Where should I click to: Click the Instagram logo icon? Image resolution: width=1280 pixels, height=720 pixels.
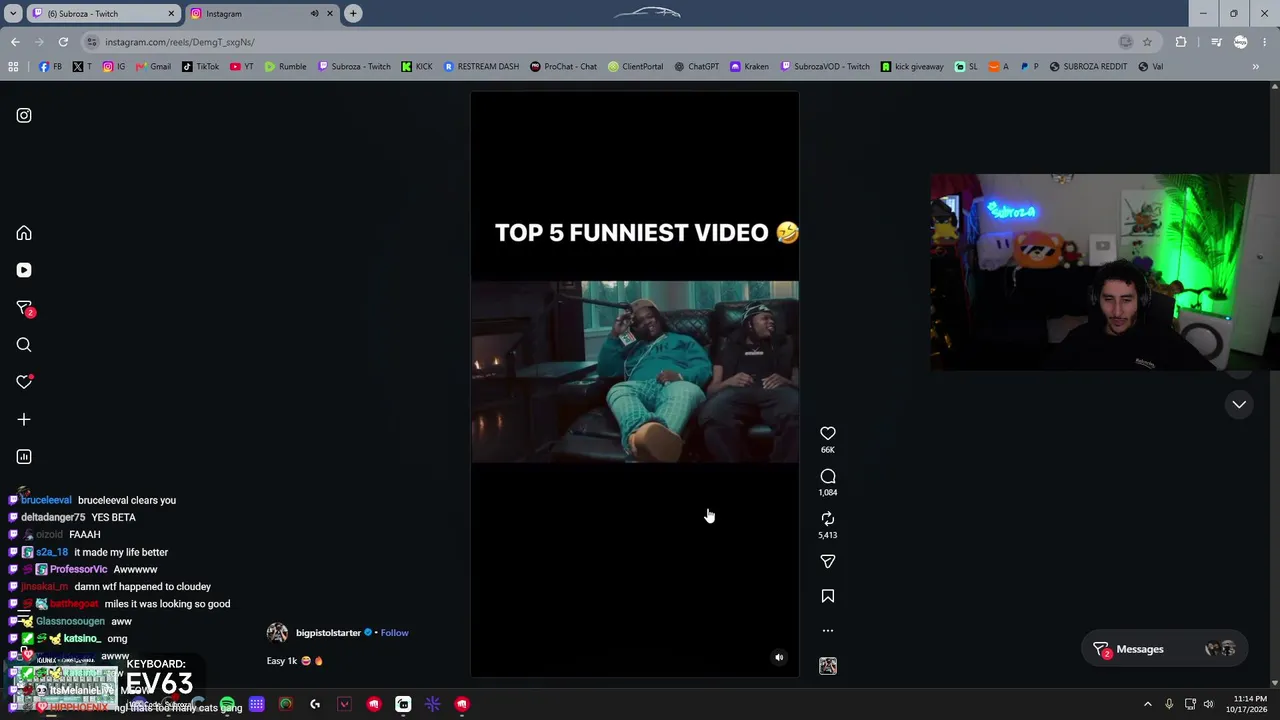pyautogui.click(x=24, y=115)
